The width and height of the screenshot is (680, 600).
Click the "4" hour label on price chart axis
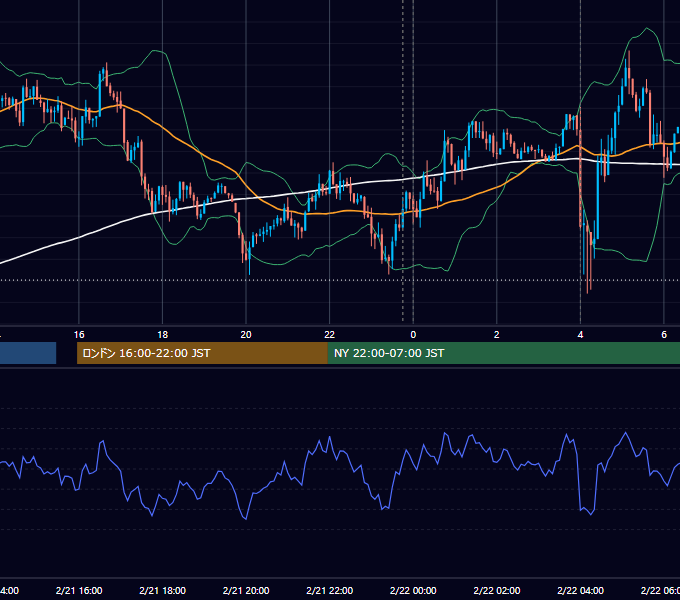tap(580, 335)
